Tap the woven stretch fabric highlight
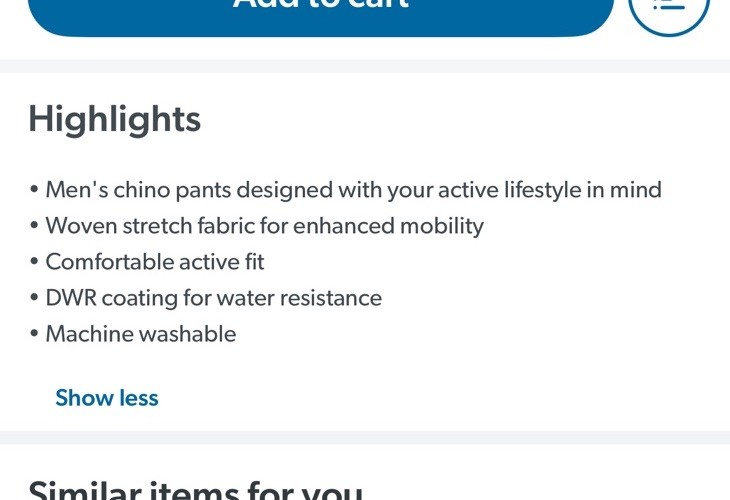This screenshot has height=500, width=730. tap(264, 226)
